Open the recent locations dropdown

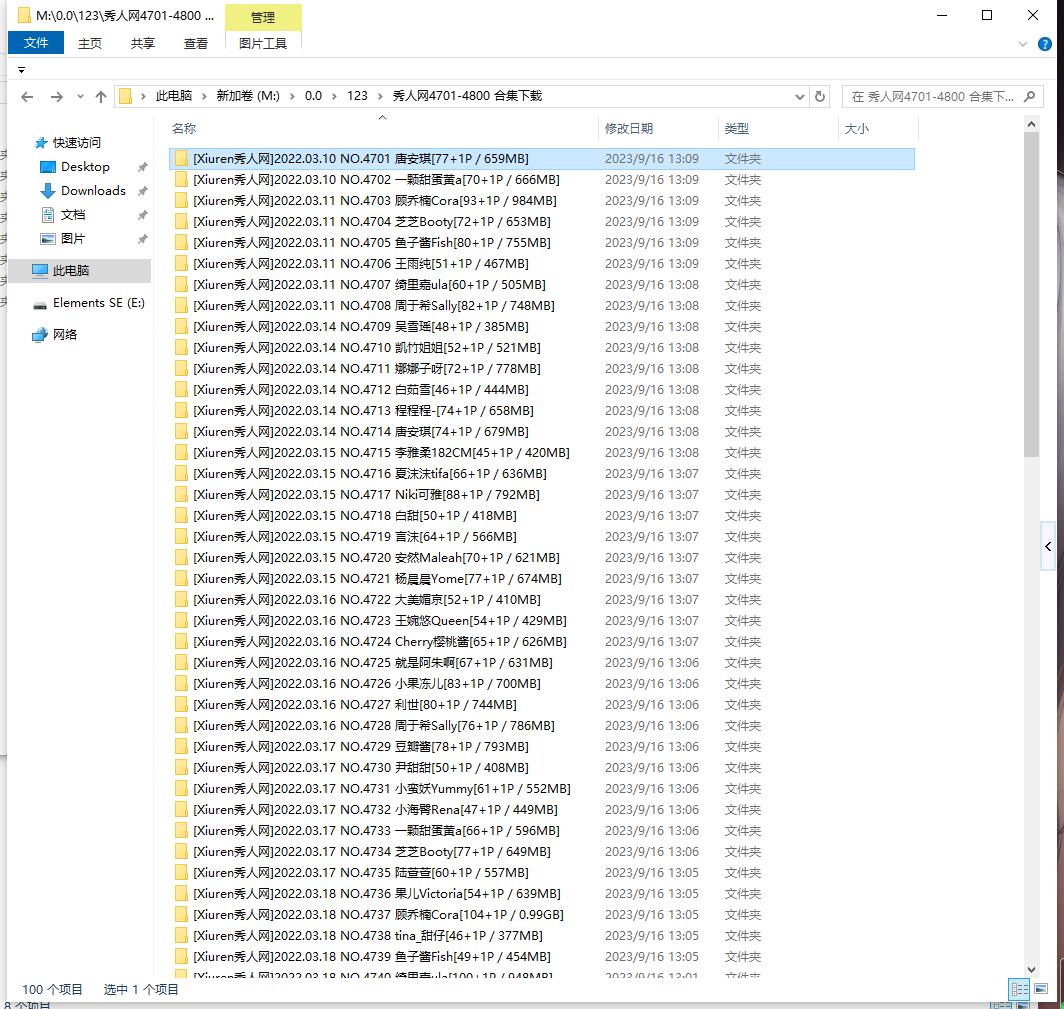point(79,97)
